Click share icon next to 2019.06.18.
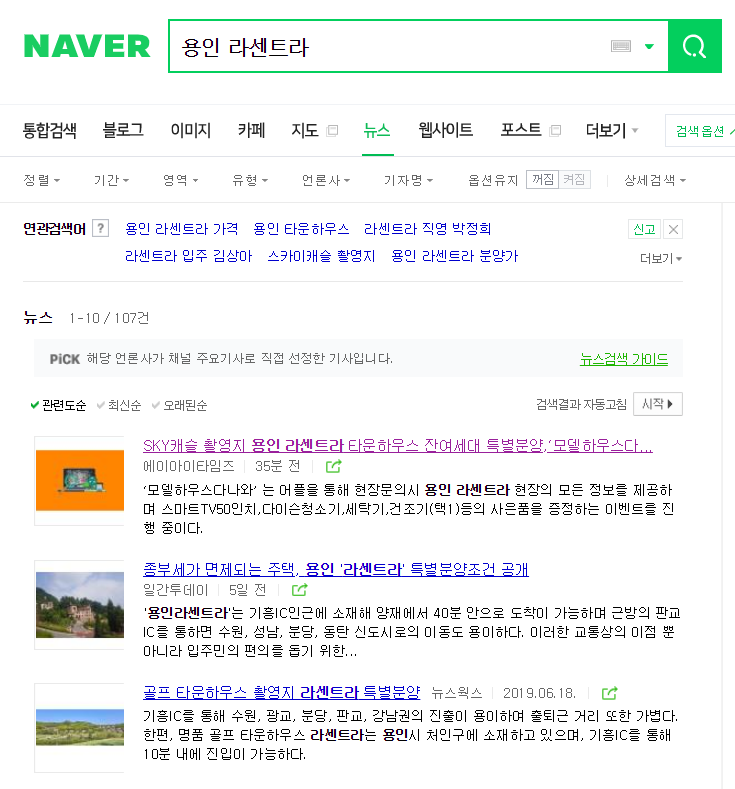 pos(609,693)
